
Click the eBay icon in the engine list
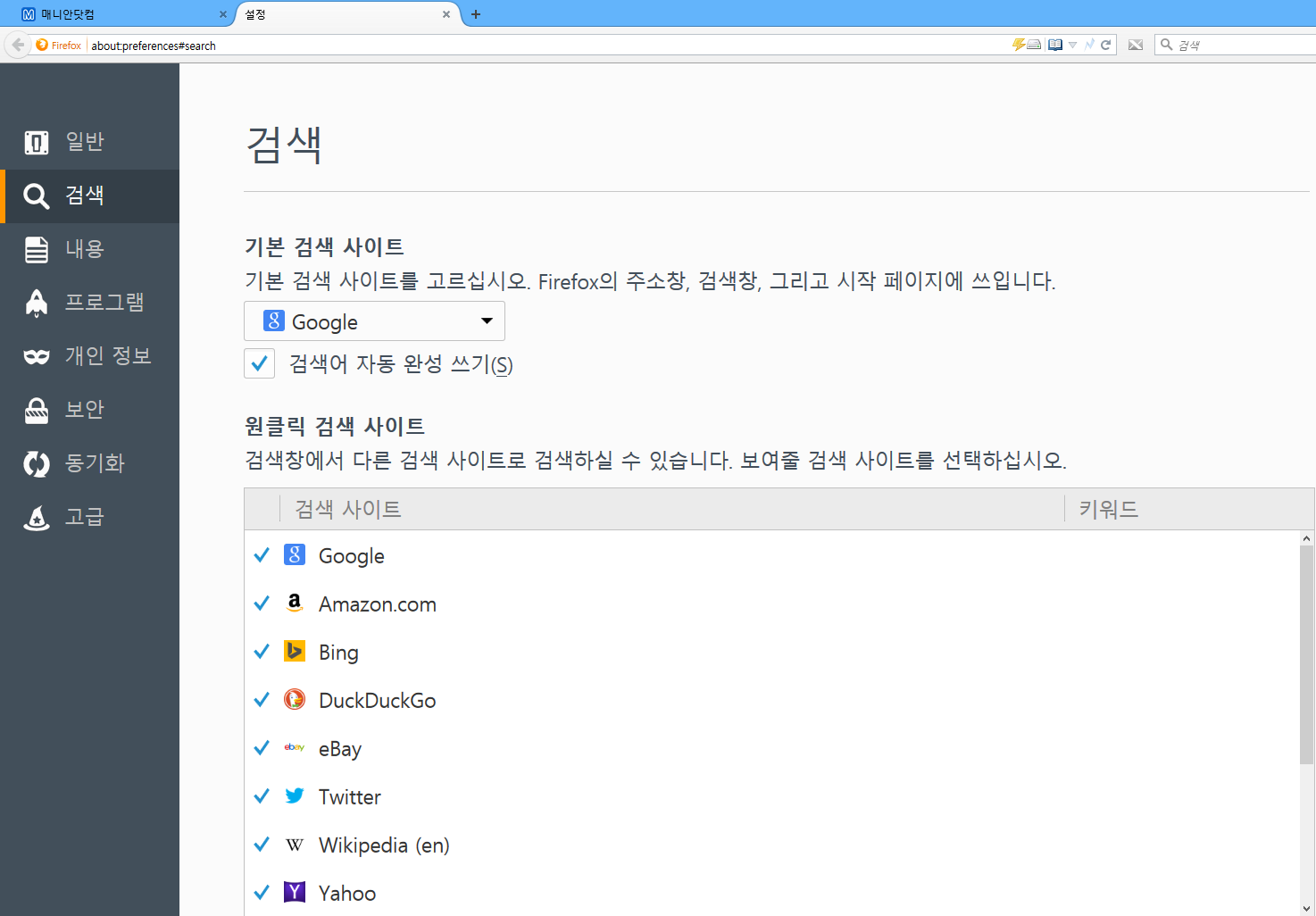tap(295, 747)
